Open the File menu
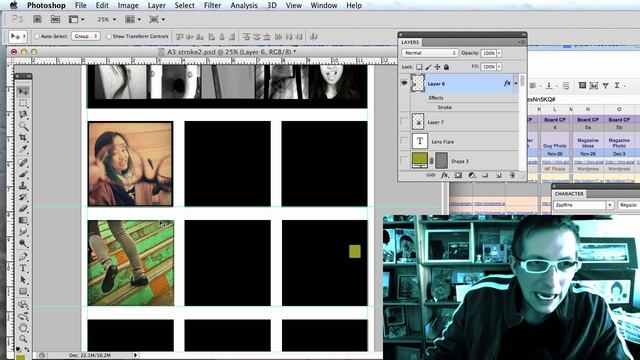This screenshot has width=640, height=360. [80, 5]
